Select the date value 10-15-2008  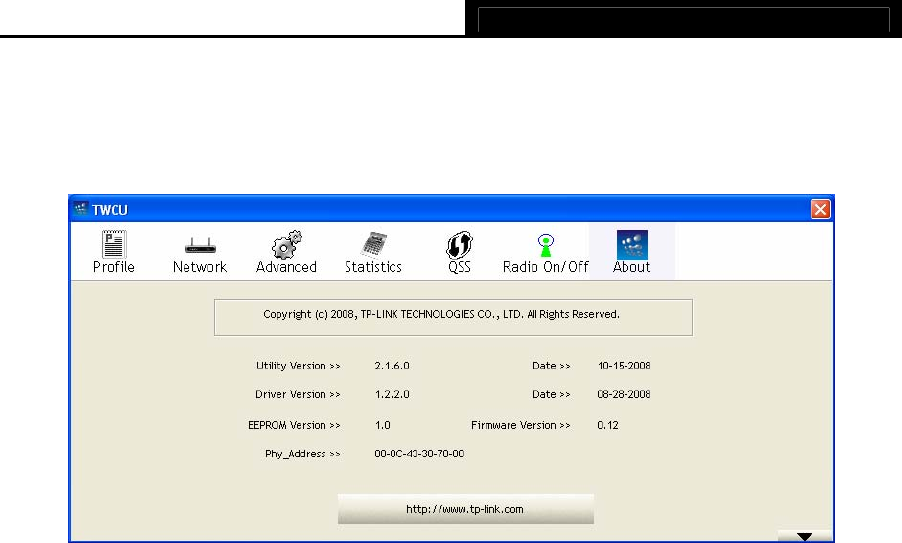pos(624,366)
